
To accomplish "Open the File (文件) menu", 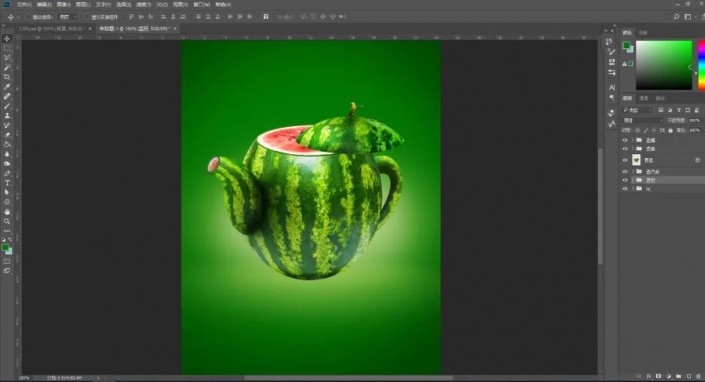I will point(24,4).
